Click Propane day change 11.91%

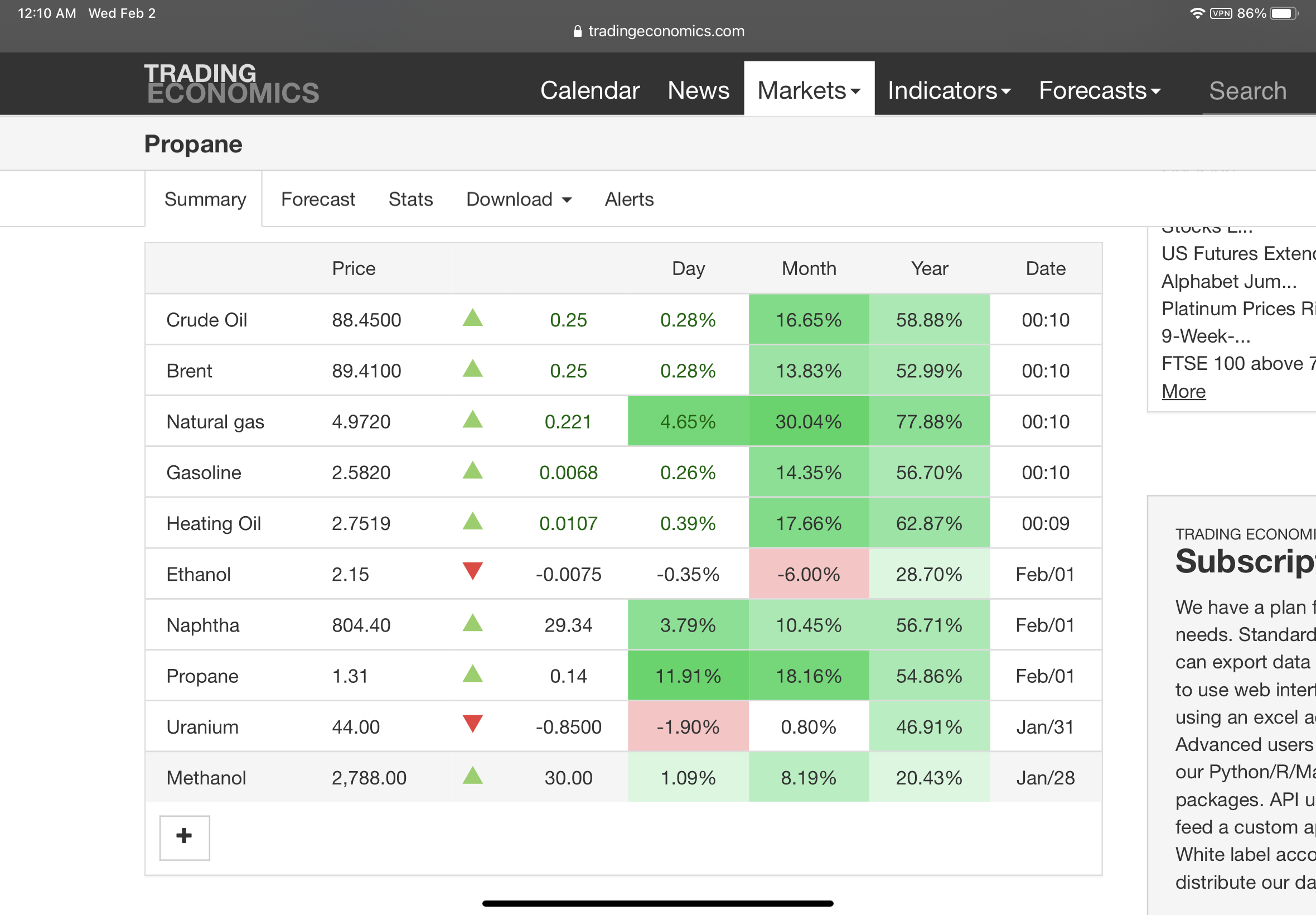(688, 676)
